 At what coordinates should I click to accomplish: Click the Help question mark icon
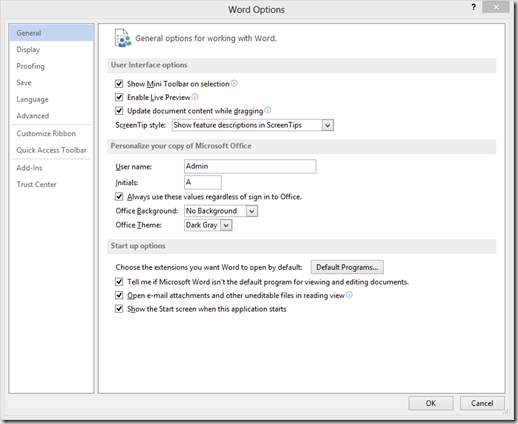click(473, 7)
